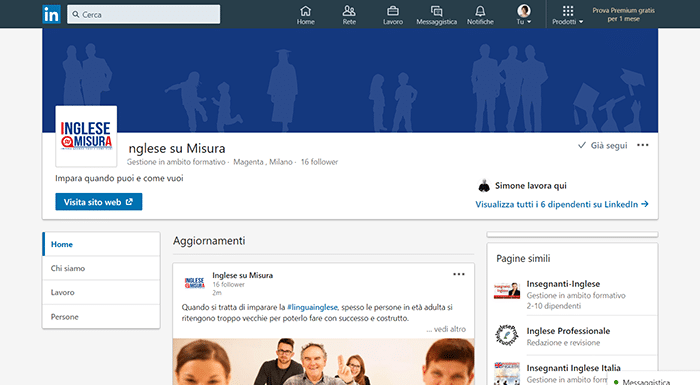Viewport: 700px width, 385px height.
Task: Open Prova Premium gratis offer
Action: click(x=624, y=14)
